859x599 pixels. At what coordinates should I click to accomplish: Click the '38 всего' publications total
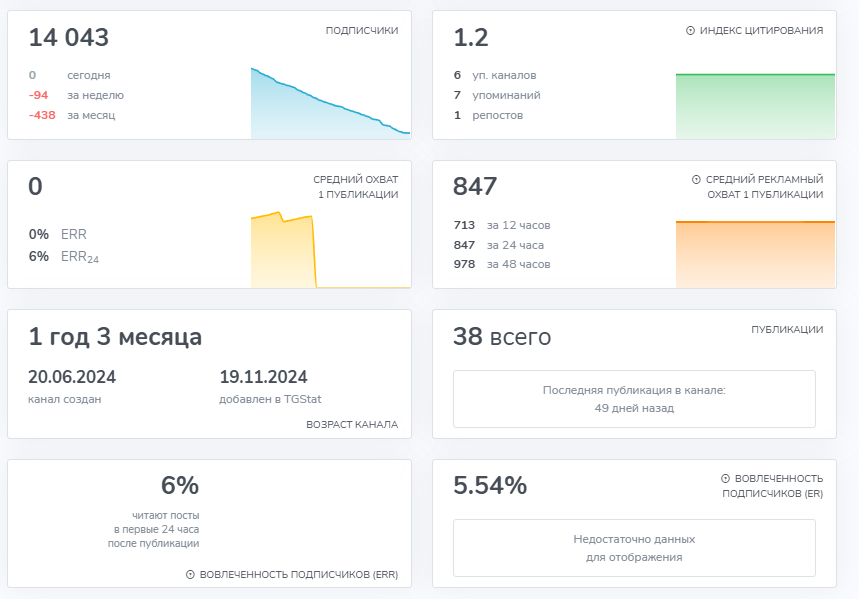point(502,337)
